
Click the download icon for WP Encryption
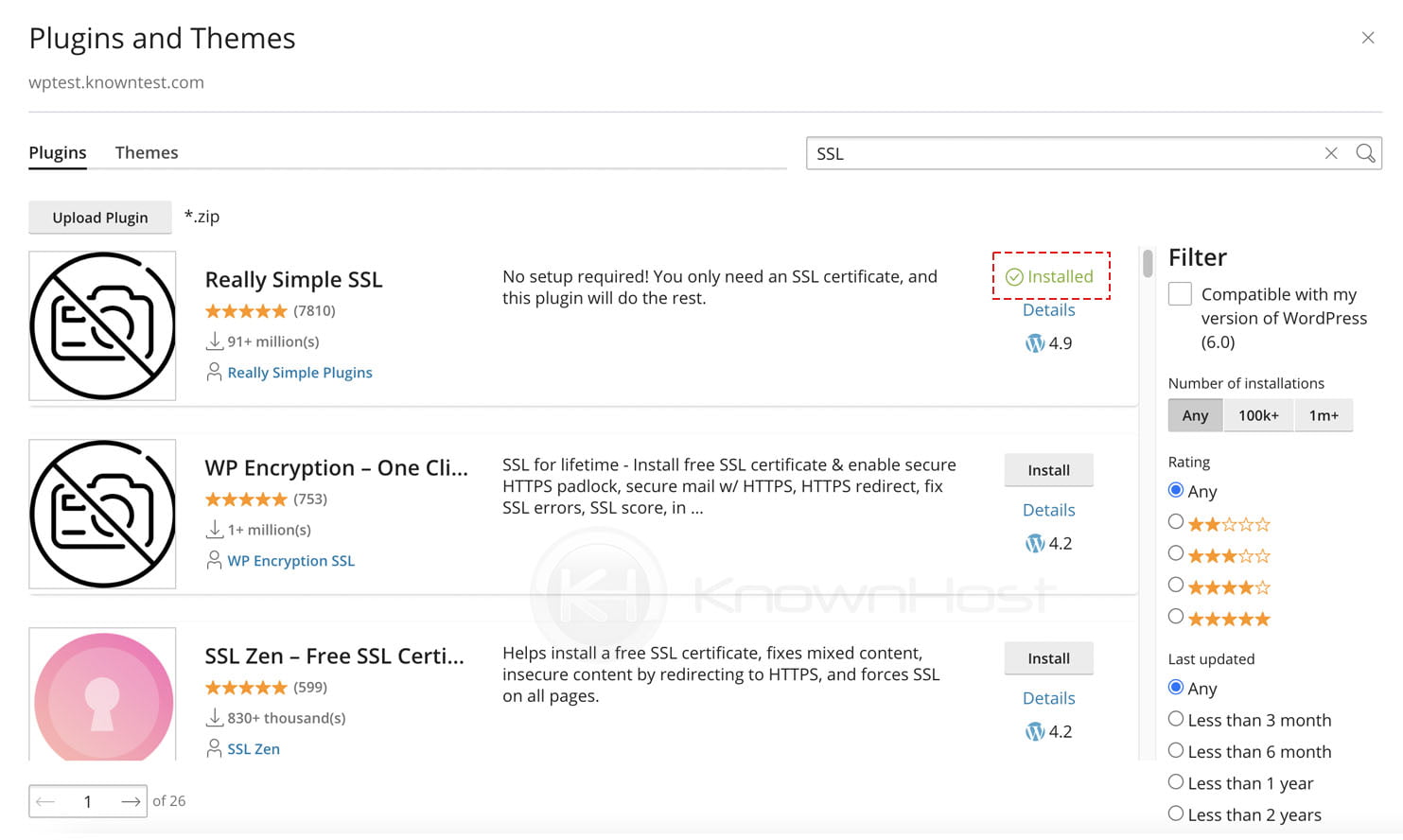click(214, 529)
